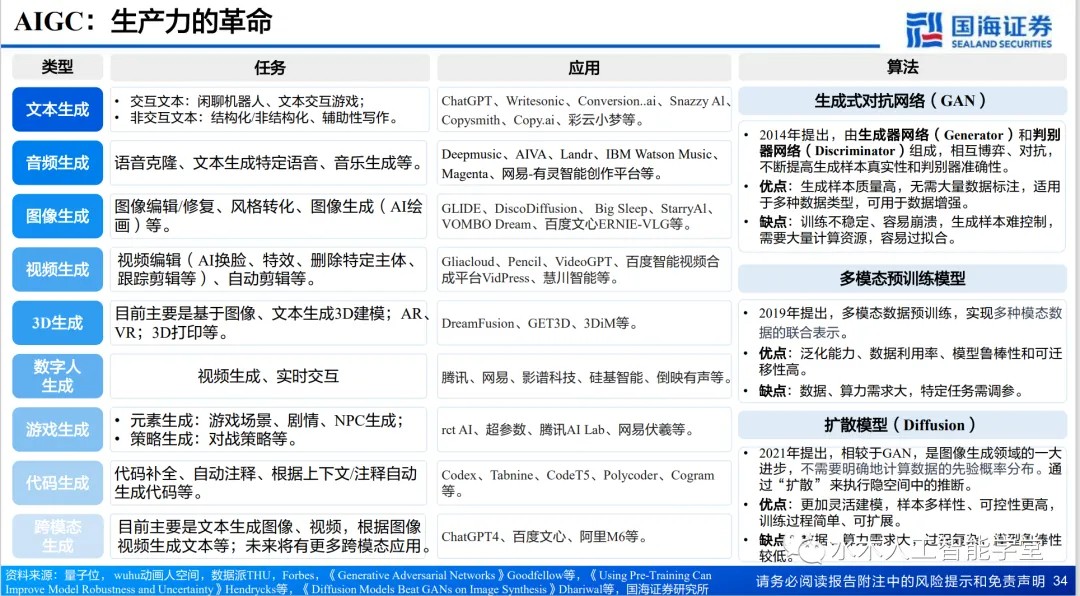Click the task cell '视频生成、实时交互'
The image size is (1080, 596).
269,376
